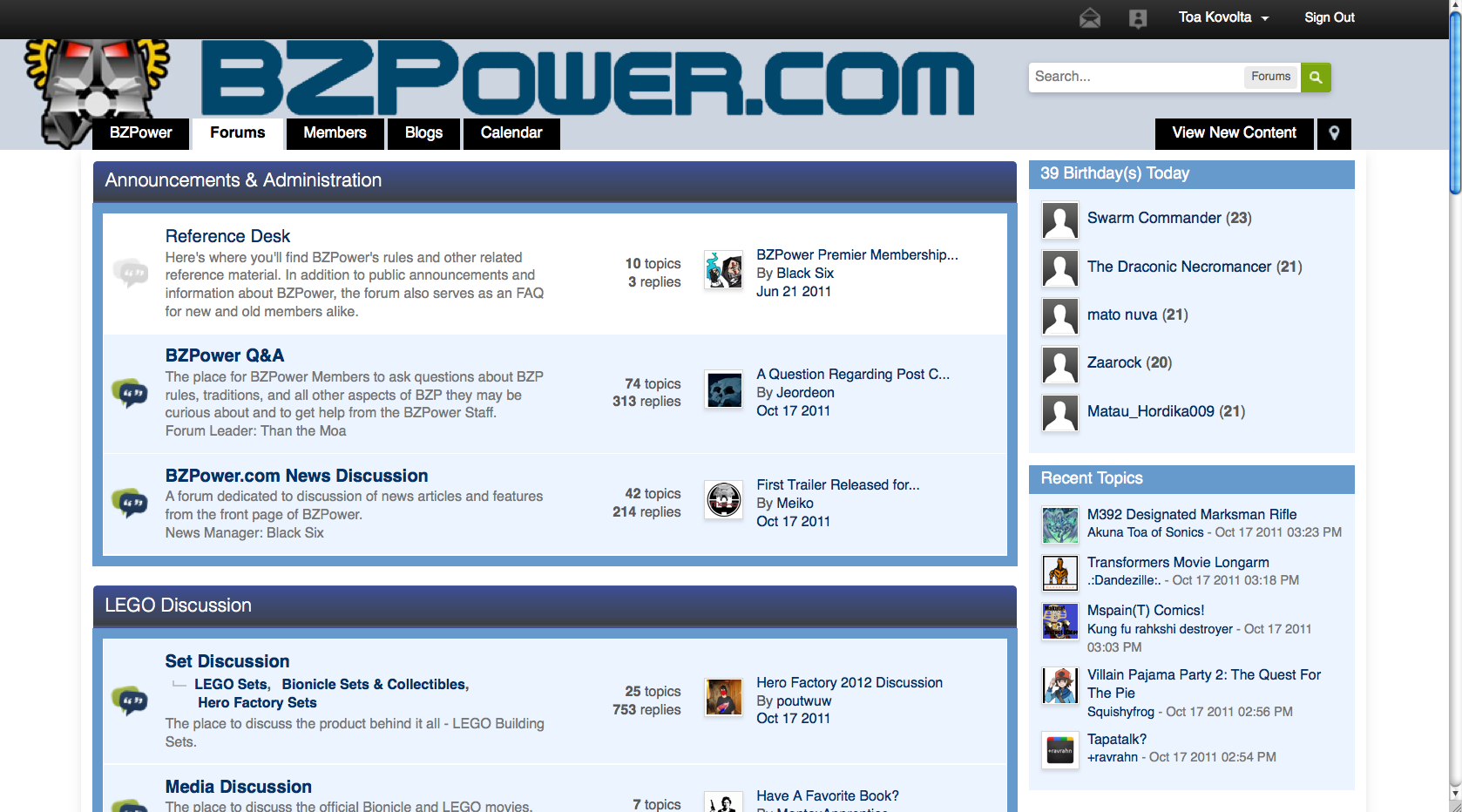Image resolution: width=1462 pixels, height=812 pixels.
Task: Open the notifications icon in top bar
Action: tap(1138, 18)
